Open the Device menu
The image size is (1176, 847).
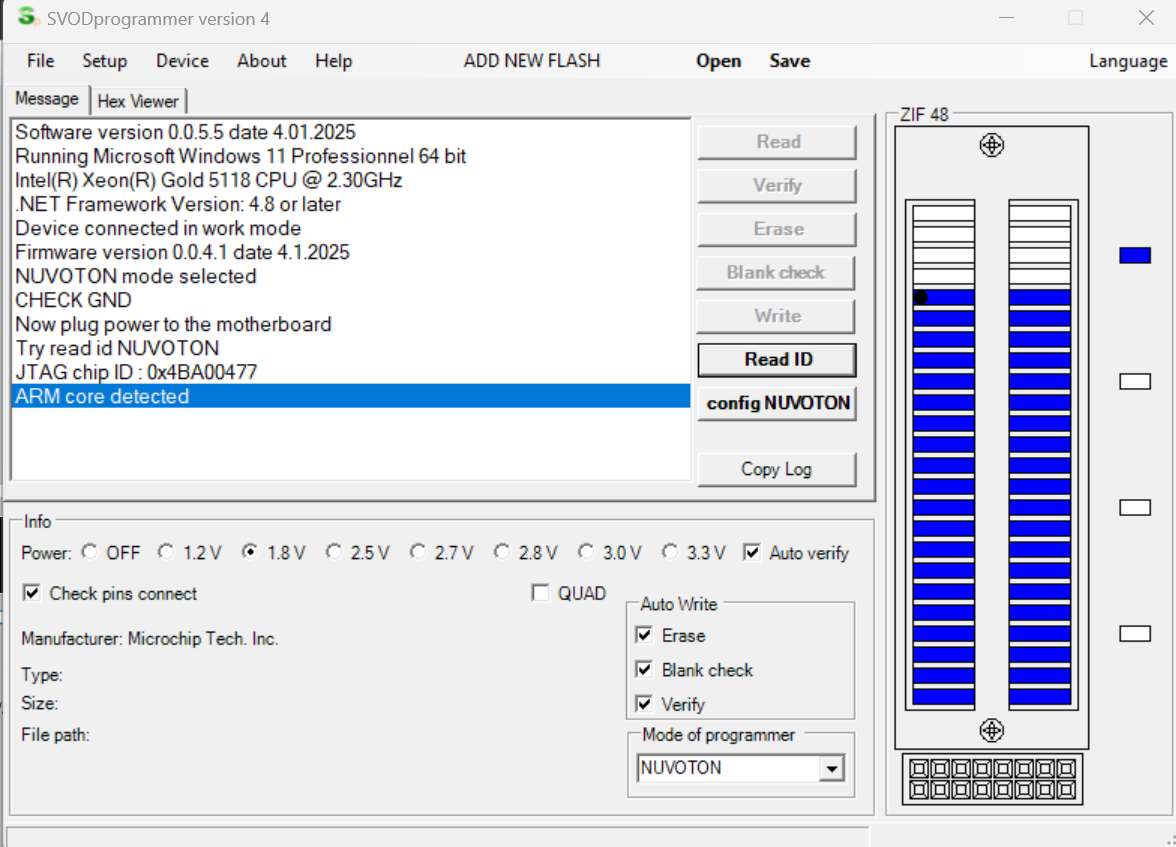tap(182, 61)
